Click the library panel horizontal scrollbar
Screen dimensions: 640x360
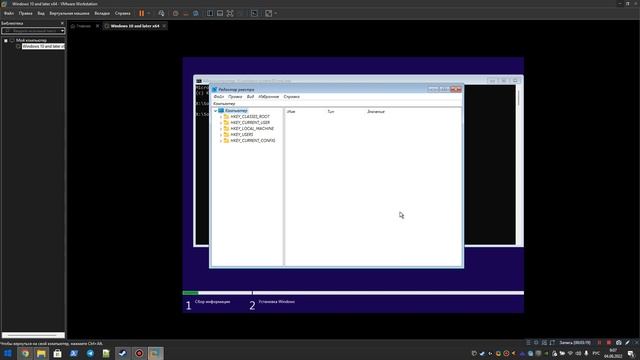pyautogui.click(x=33, y=336)
